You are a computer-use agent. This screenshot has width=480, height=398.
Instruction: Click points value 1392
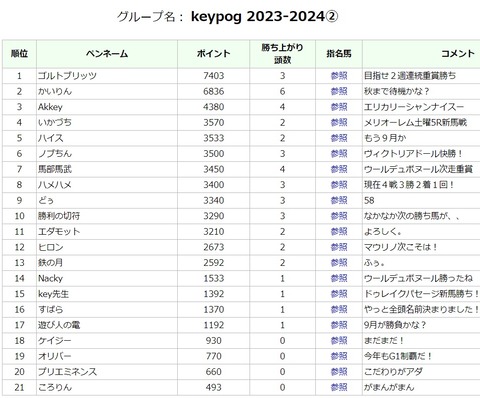[x=214, y=294]
